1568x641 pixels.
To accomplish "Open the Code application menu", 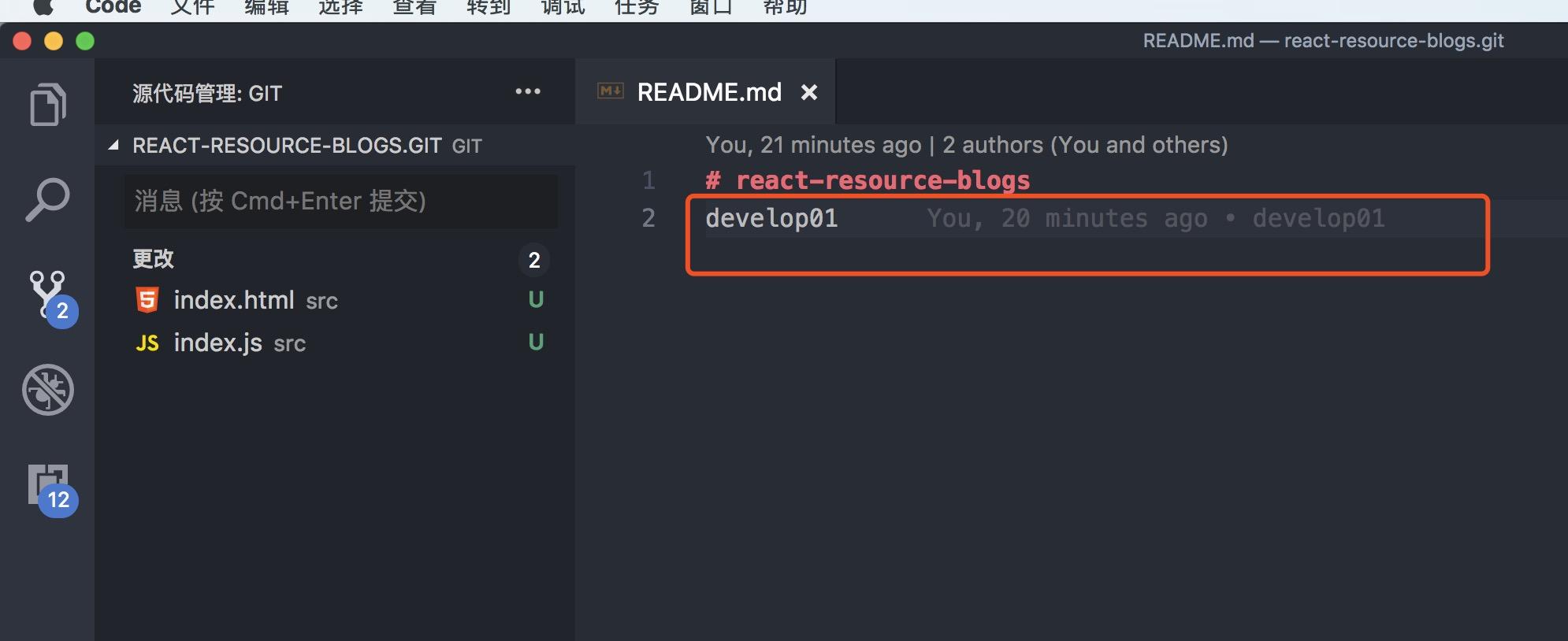I will pyautogui.click(x=113, y=7).
